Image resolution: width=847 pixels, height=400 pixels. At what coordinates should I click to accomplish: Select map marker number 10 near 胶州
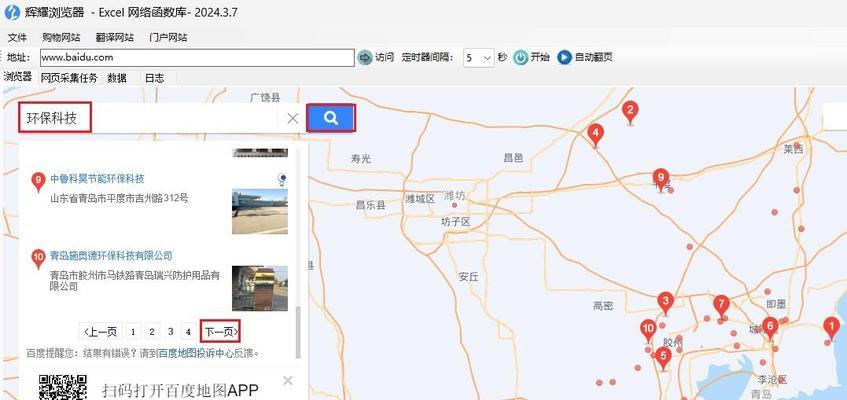pyautogui.click(x=648, y=331)
